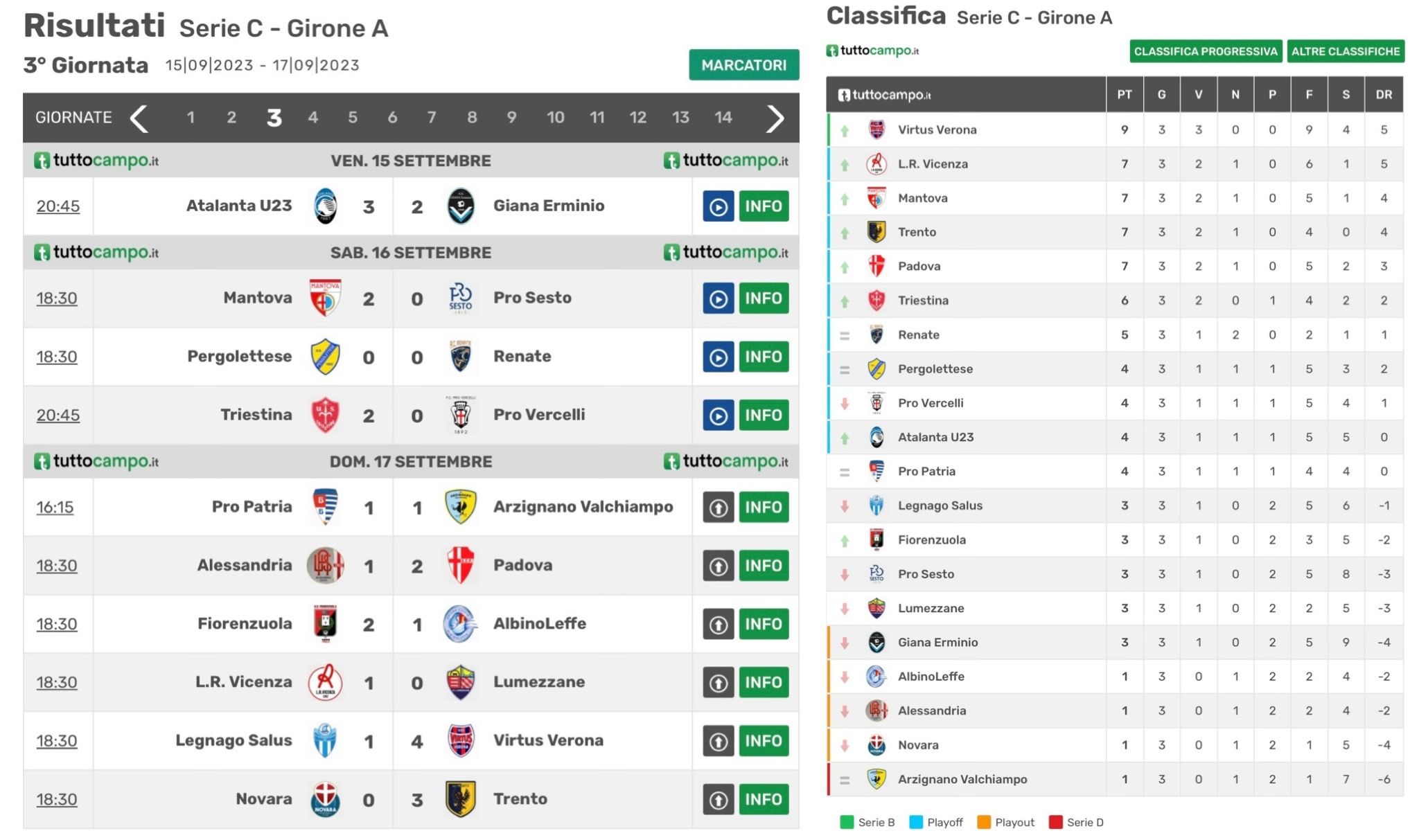This screenshot has width=1419, height=840.
Task: Click the Pro Patria match details arrow icon
Action: [718, 508]
